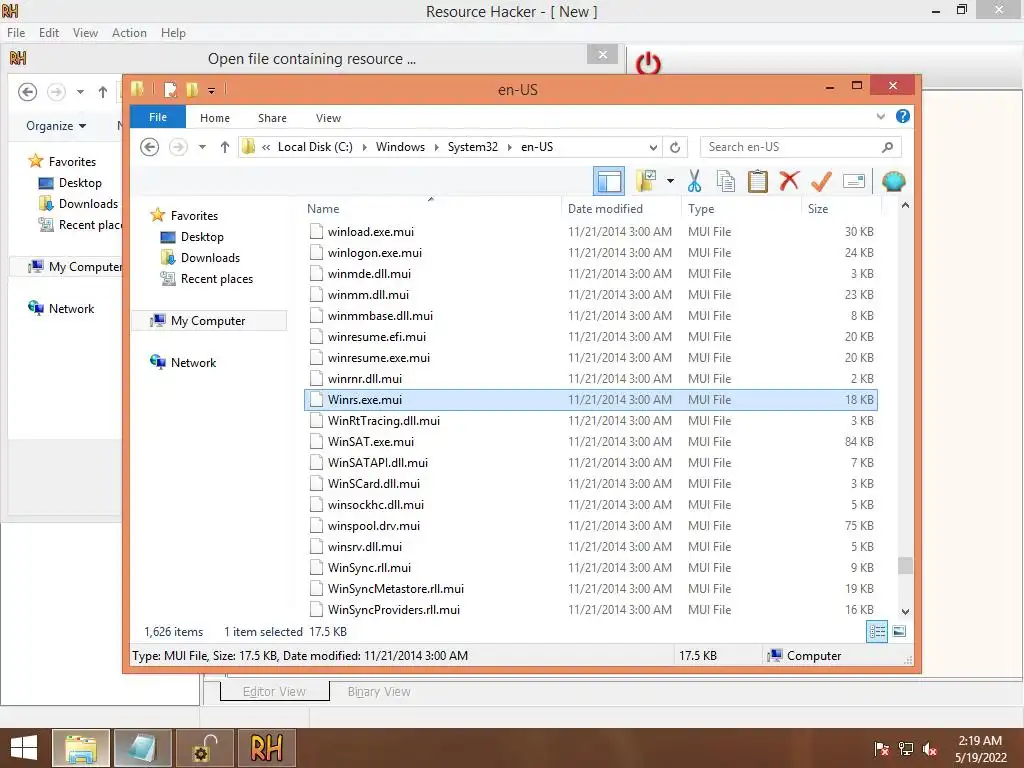Click System32 in the address breadcrumb
Viewport: 1024px width, 768px height.
point(473,147)
